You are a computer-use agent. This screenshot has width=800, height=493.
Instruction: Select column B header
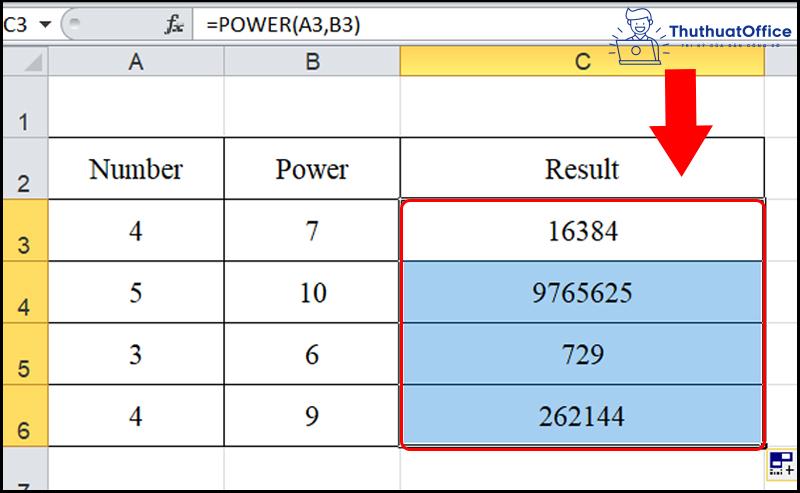(312, 61)
